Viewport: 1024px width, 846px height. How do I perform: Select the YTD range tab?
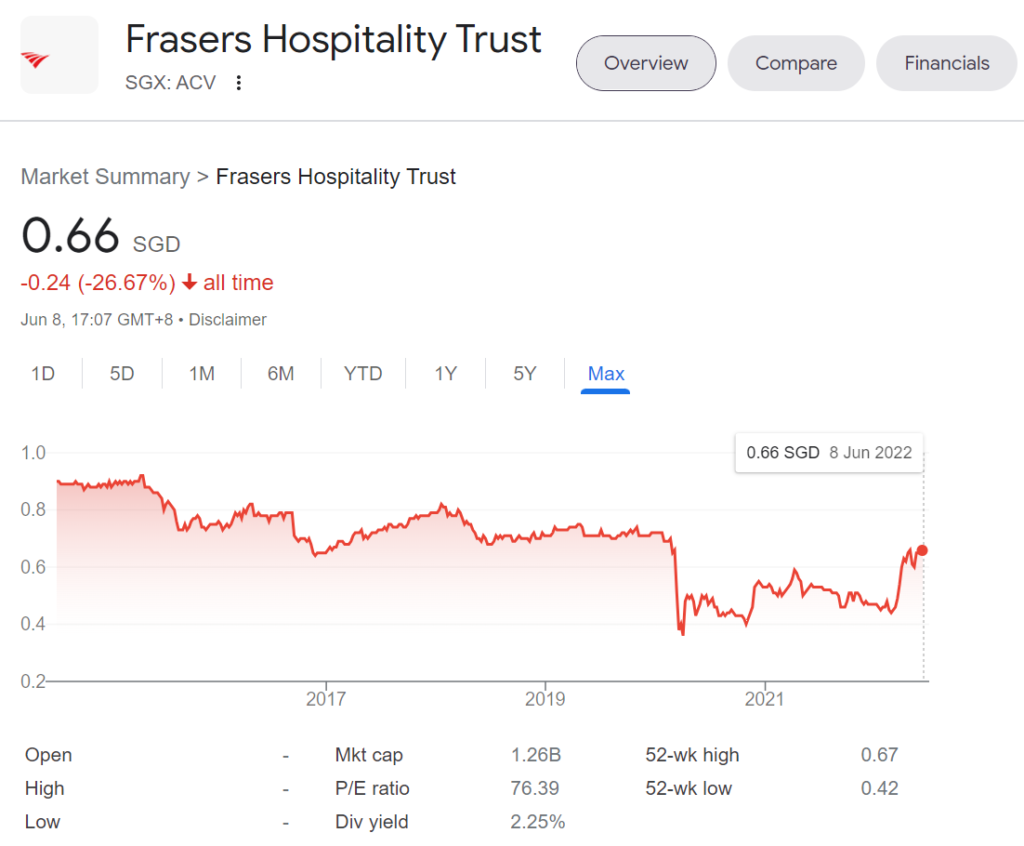(x=363, y=374)
